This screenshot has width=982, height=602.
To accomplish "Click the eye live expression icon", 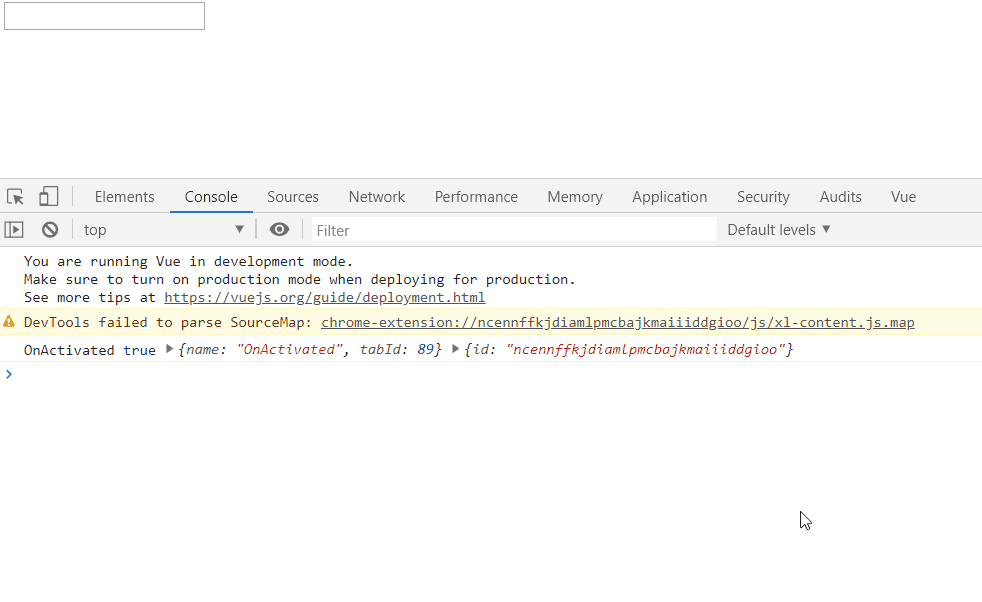I will [280, 230].
